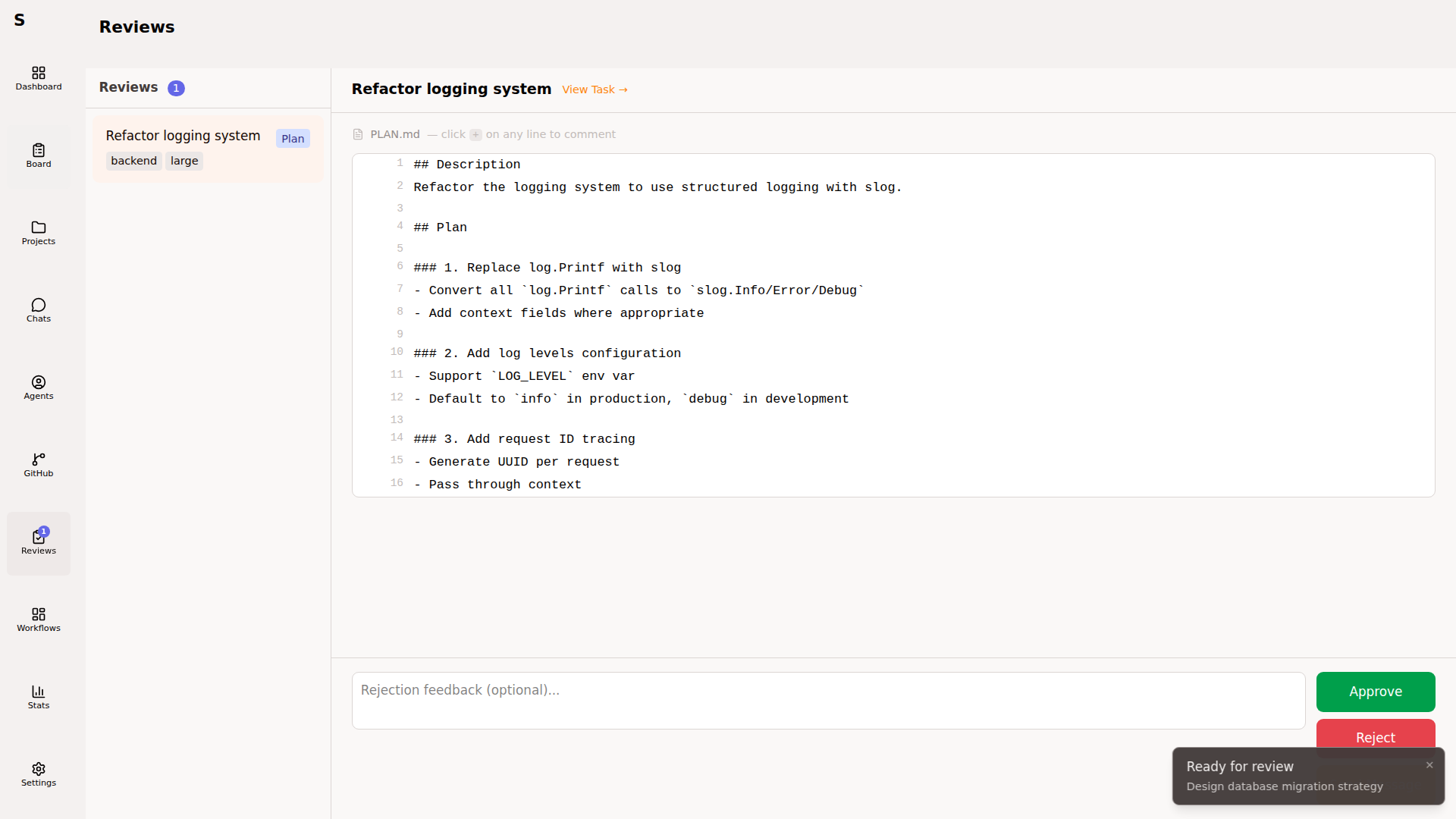Navigate to Agents icon

click(x=39, y=387)
